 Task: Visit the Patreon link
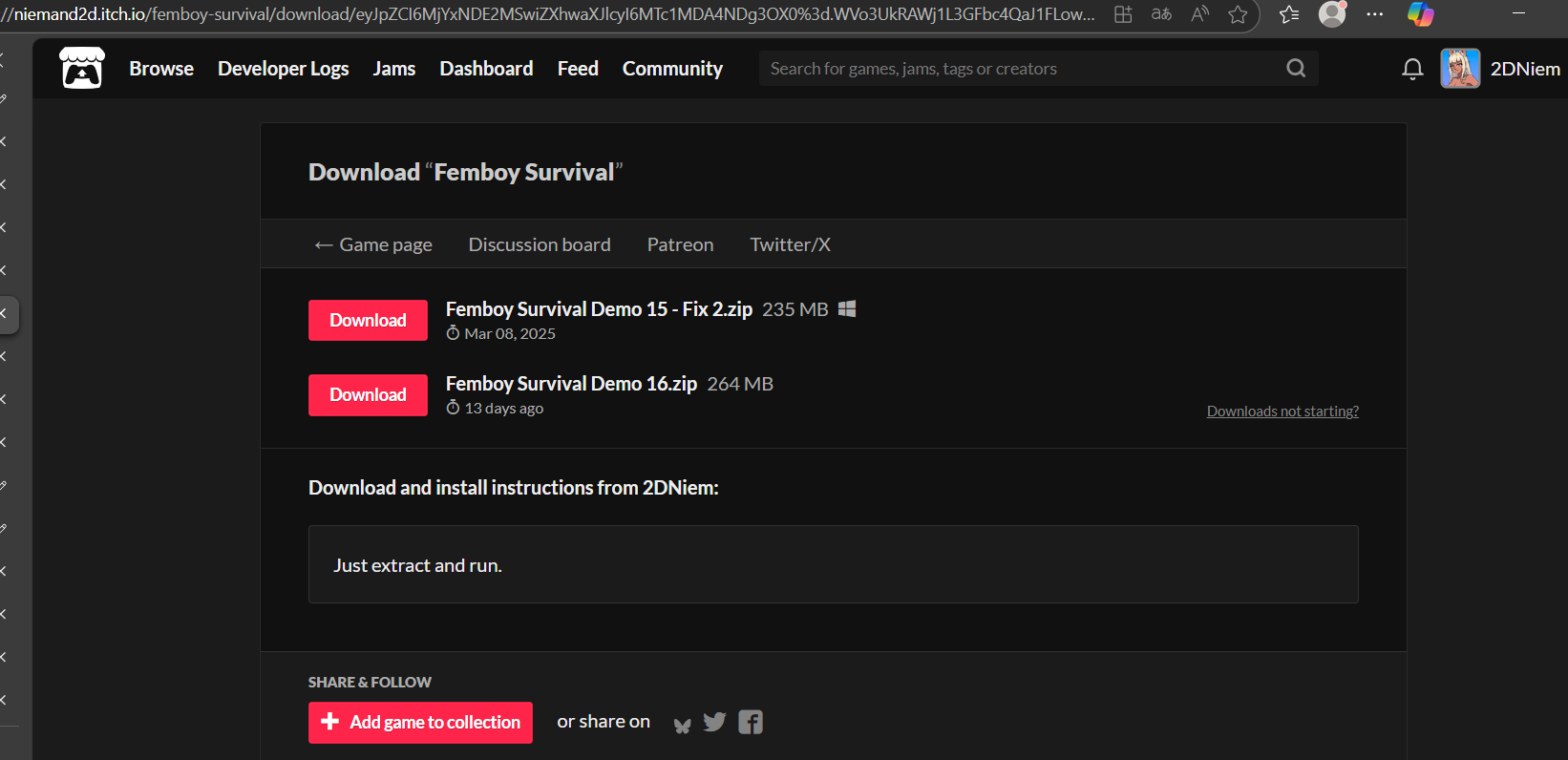[x=680, y=244]
